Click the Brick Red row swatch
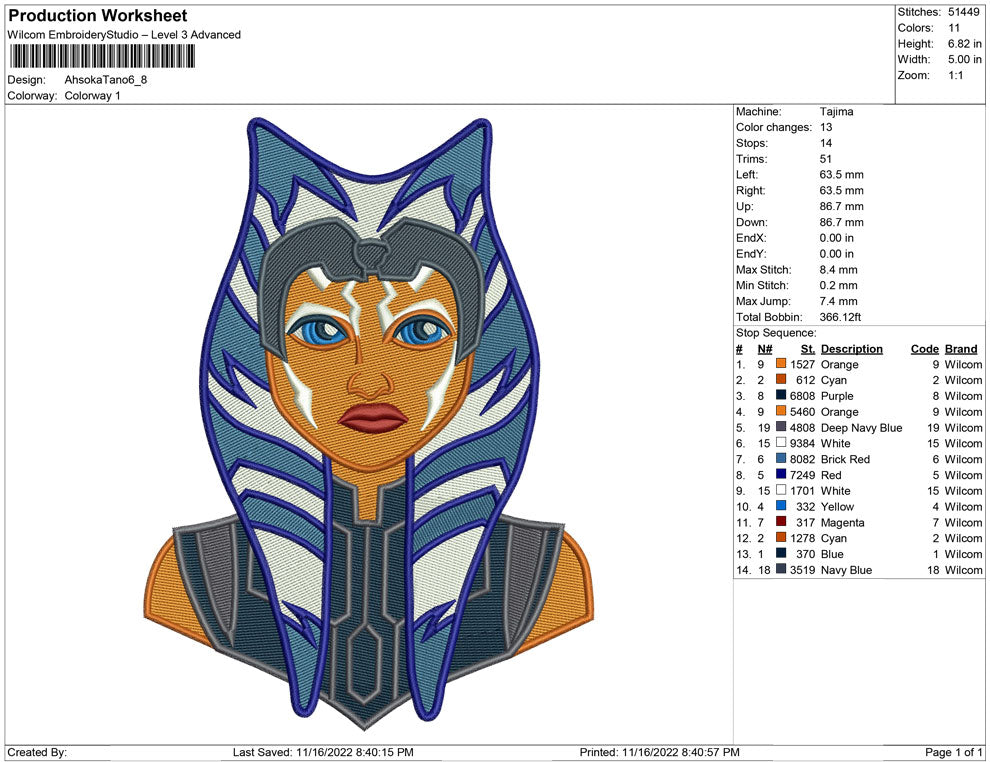Image resolution: width=990 pixels, height=762 pixels. (x=781, y=458)
